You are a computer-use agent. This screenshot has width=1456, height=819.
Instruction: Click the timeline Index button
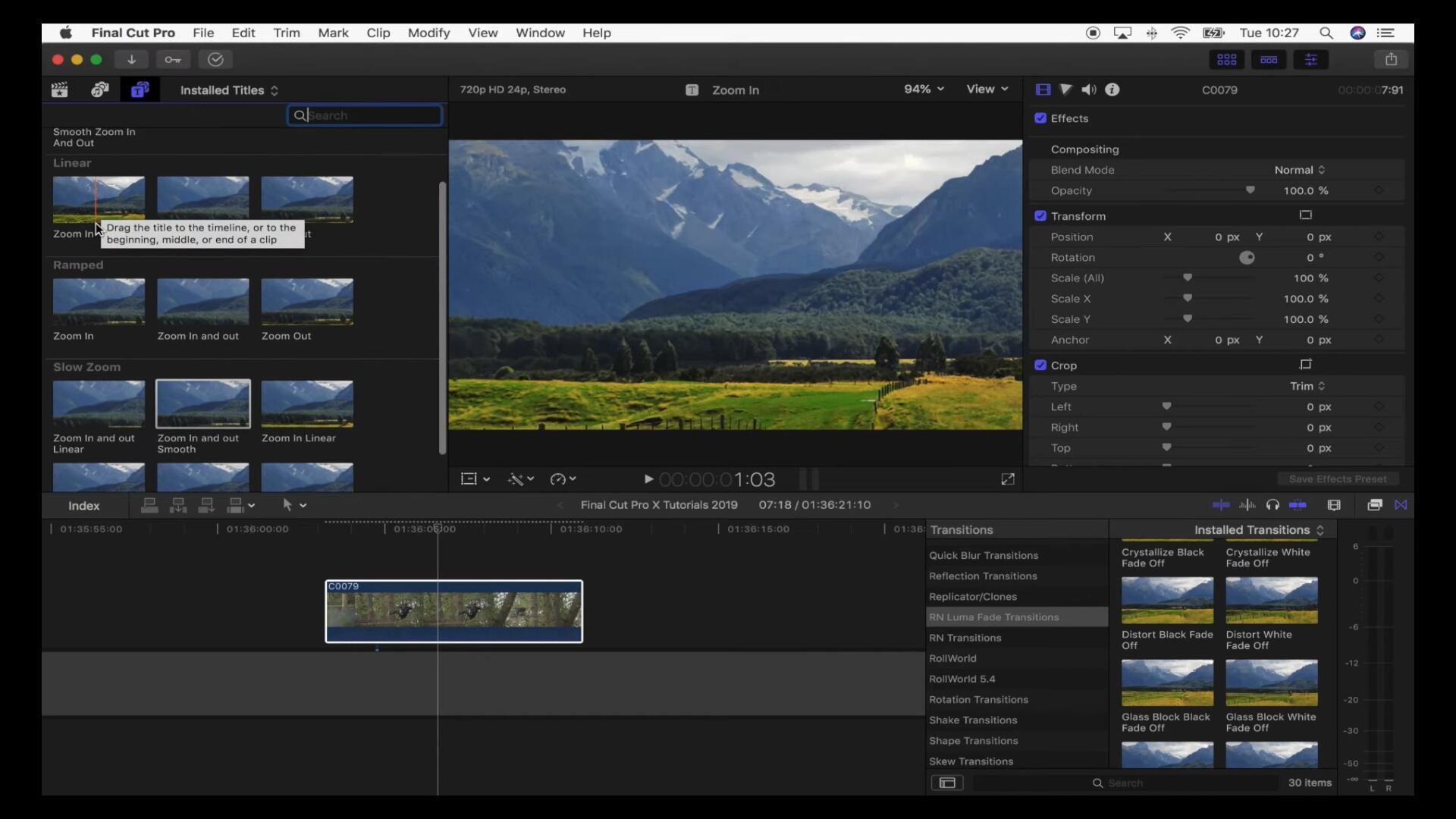tap(83, 506)
